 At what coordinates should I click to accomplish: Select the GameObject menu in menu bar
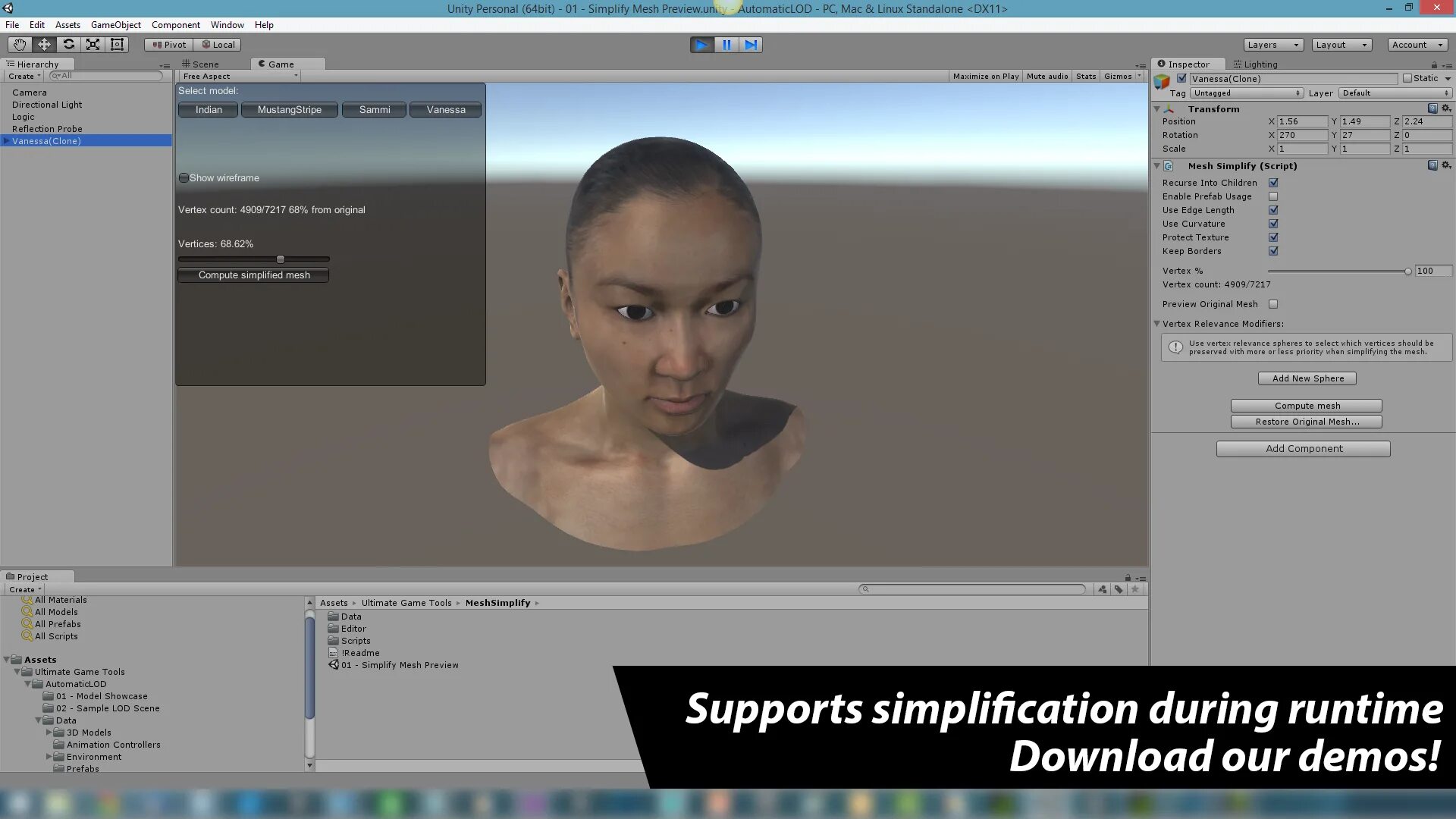(x=116, y=24)
